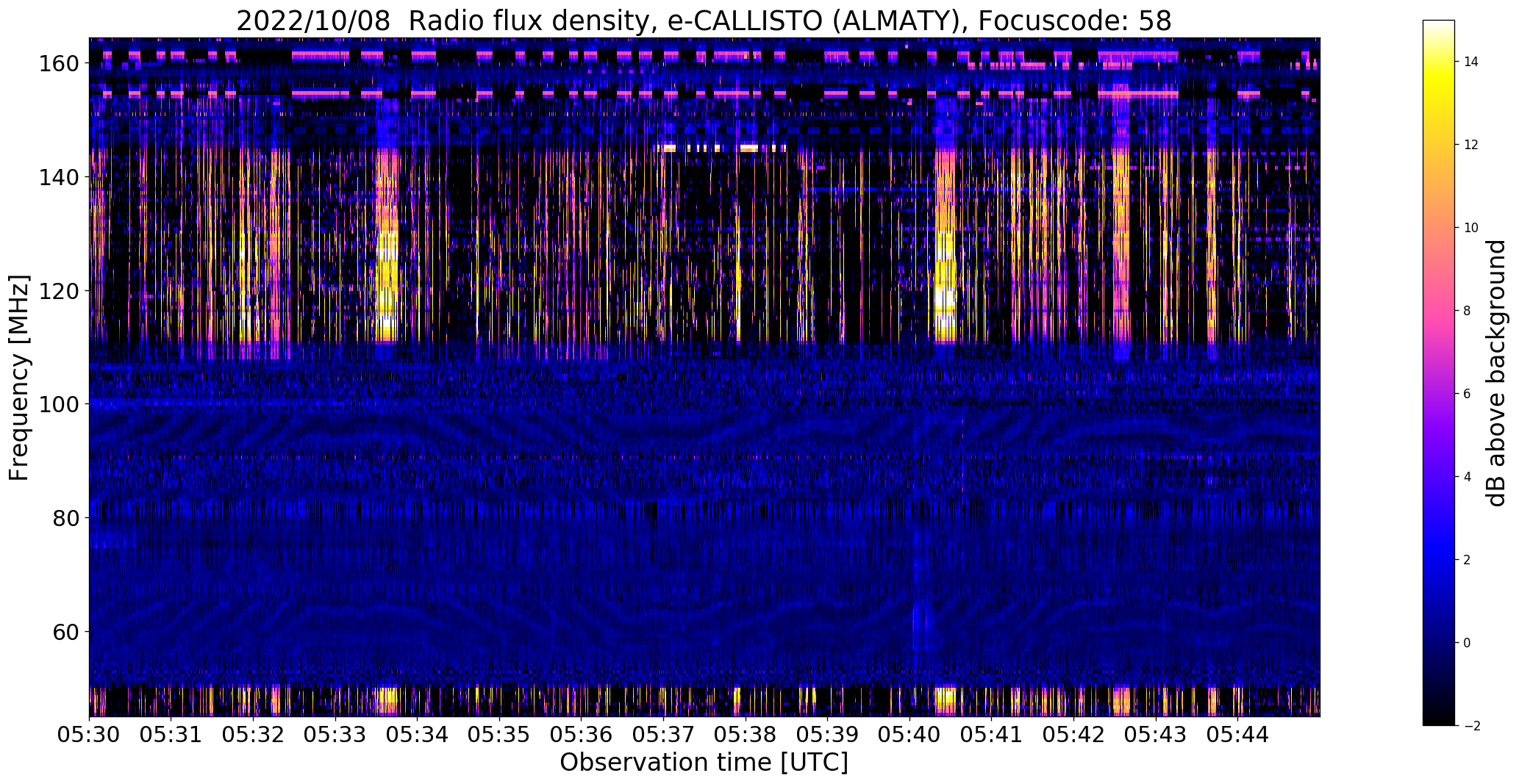
Task: Click the colorbar tick label 8
Action: [x=1468, y=311]
